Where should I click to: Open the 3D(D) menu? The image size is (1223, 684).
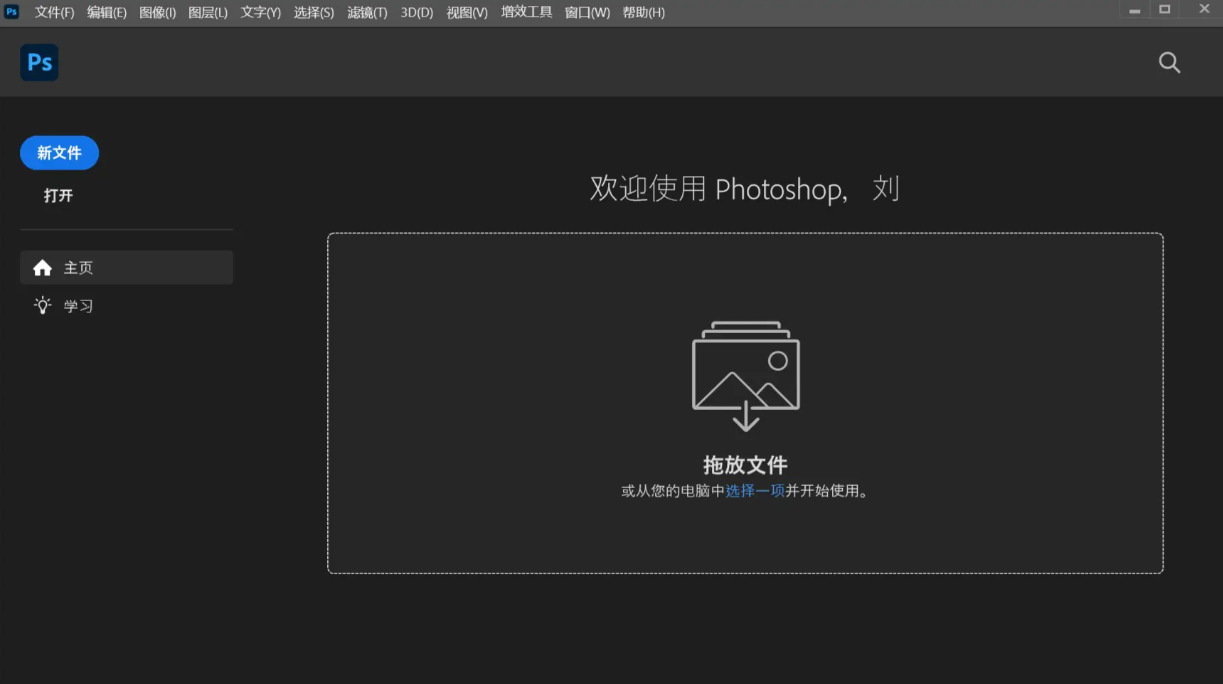417,13
